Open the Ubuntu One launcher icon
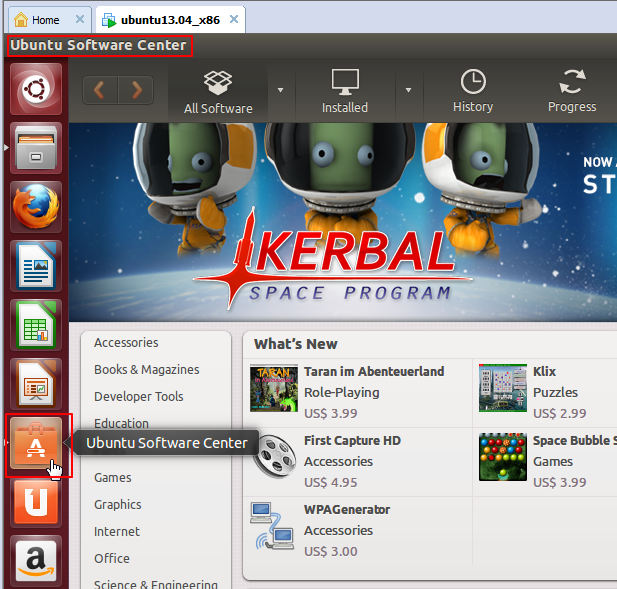The width and height of the screenshot is (617, 589). point(36,502)
